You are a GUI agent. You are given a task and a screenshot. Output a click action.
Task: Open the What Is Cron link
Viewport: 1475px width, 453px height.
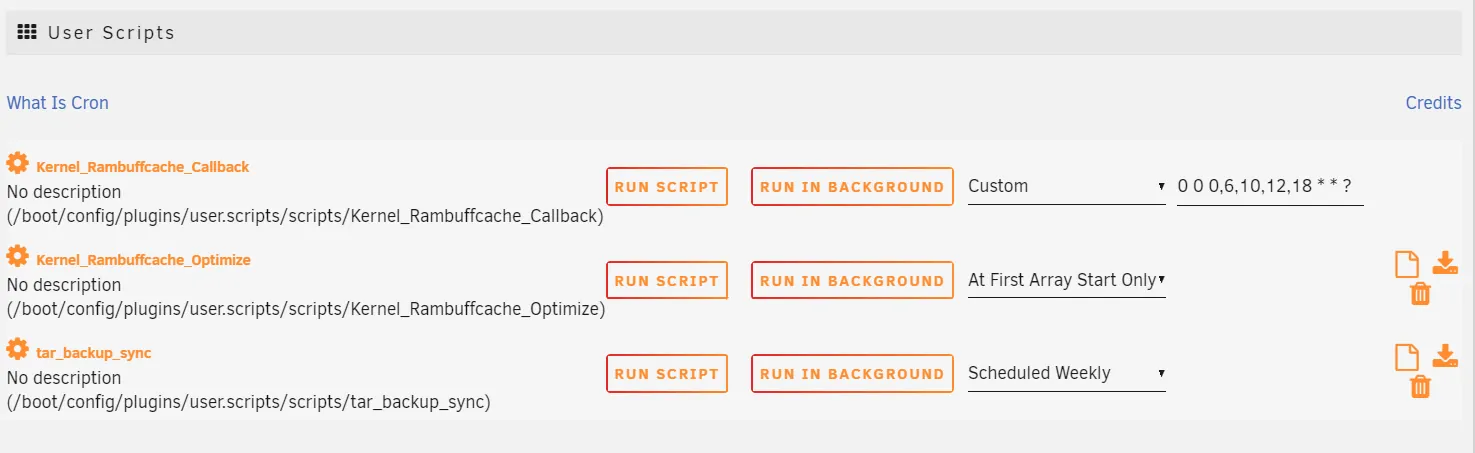[58, 103]
